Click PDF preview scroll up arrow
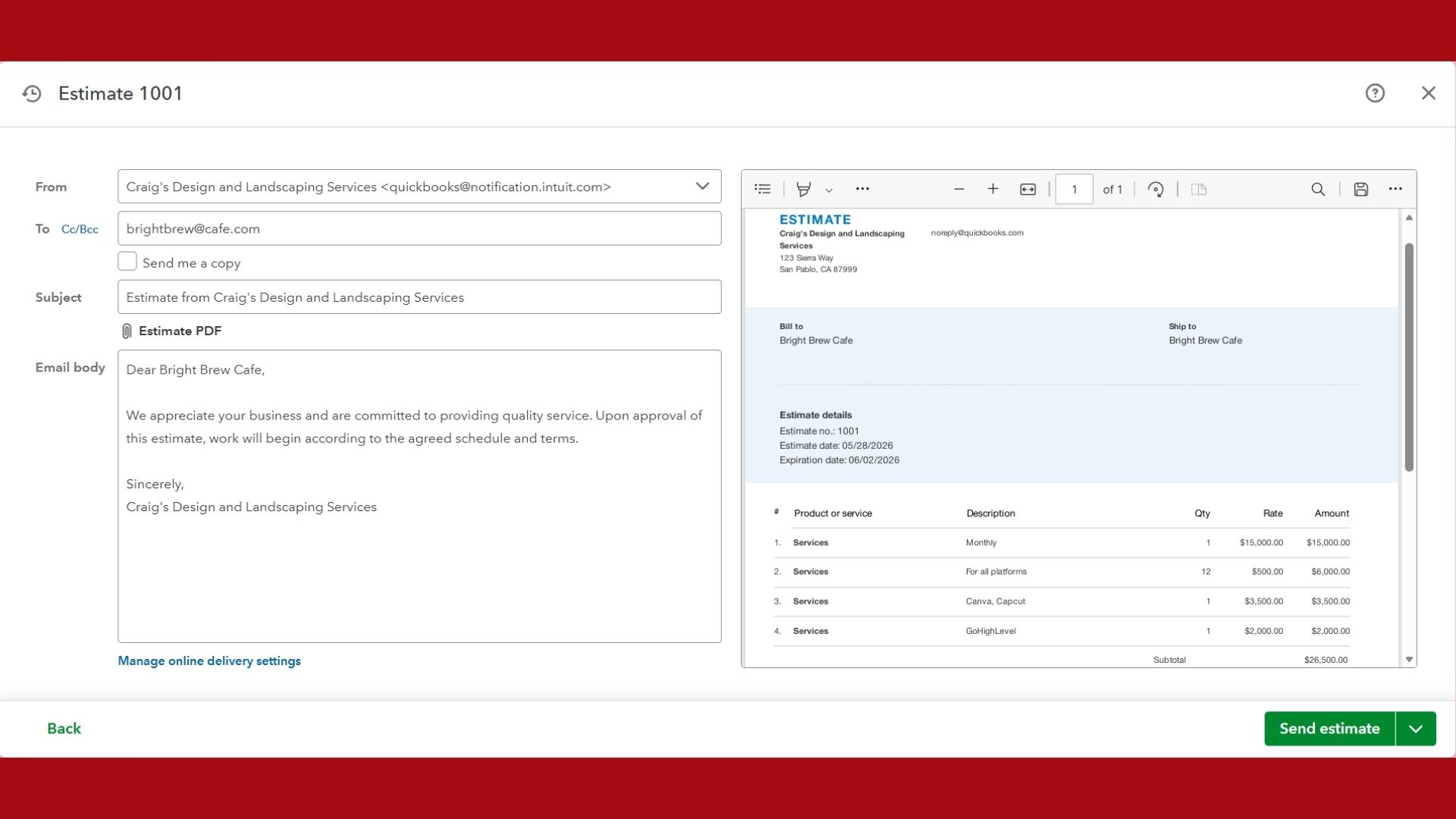The image size is (1456, 819). [1409, 218]
